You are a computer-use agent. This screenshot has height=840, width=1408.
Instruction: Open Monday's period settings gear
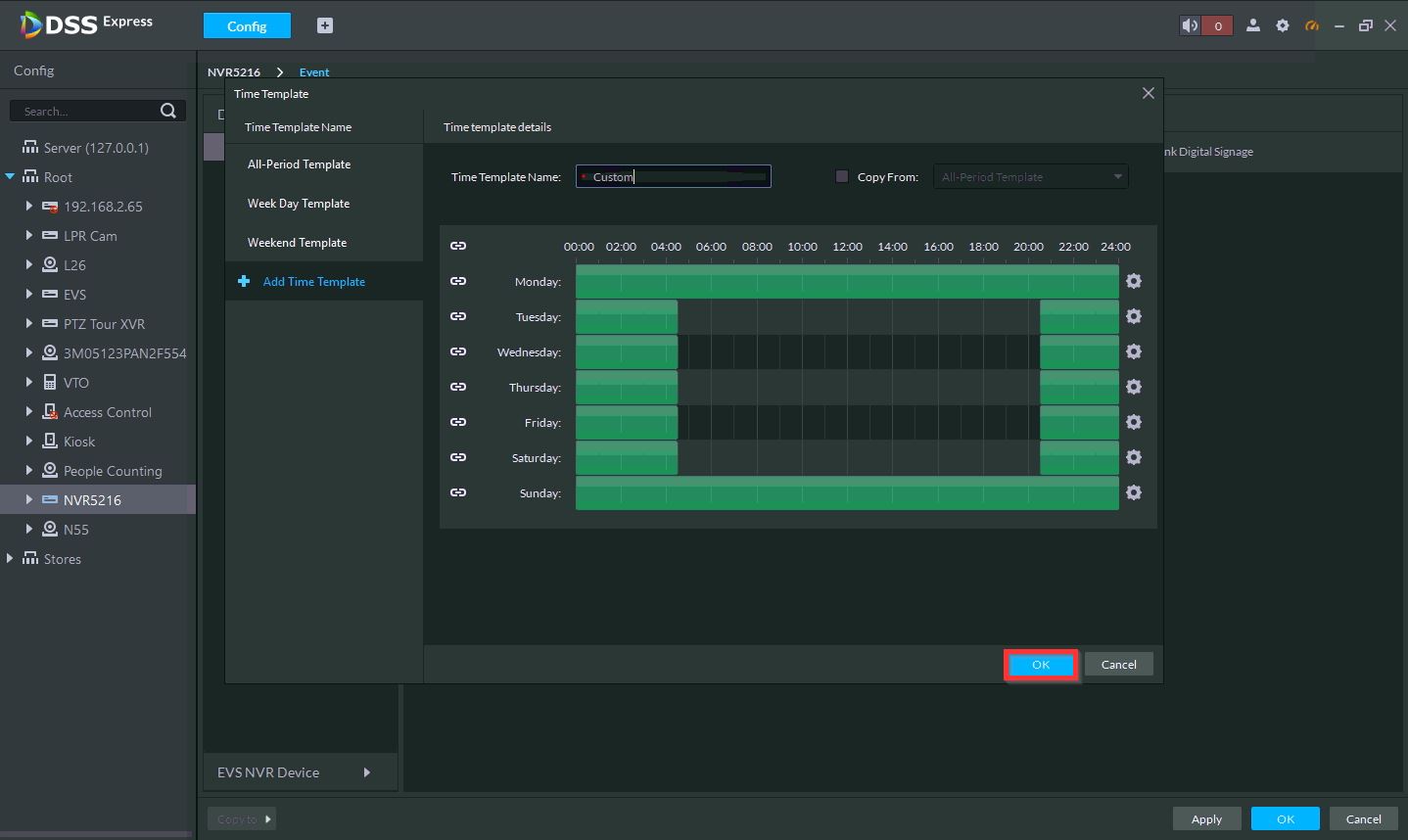(1134, 281)
